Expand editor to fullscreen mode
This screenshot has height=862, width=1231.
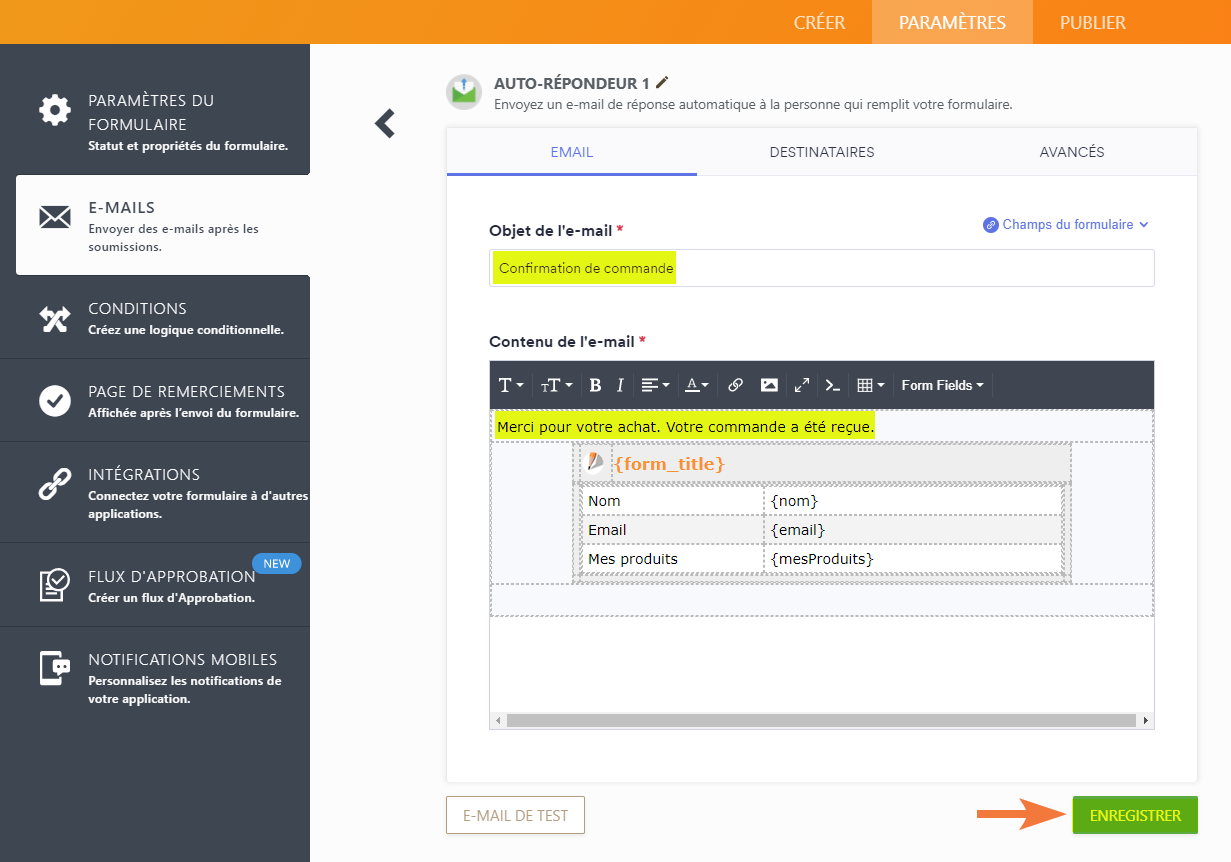[802, 386]
